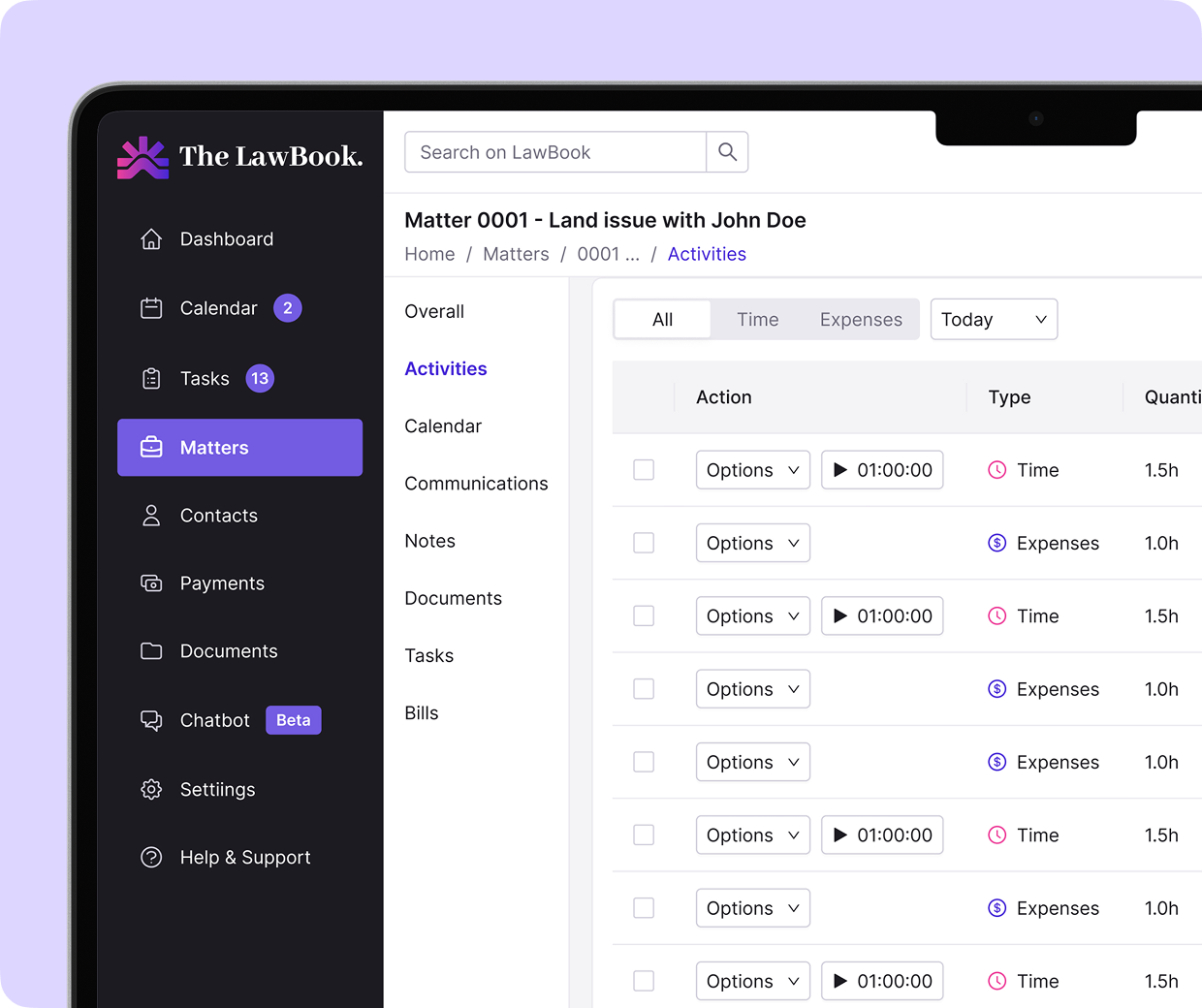Tick the checkbox in the sixth activity row
The width and height of the screenshot is (1202, 1008).
[x=644, y=835]
